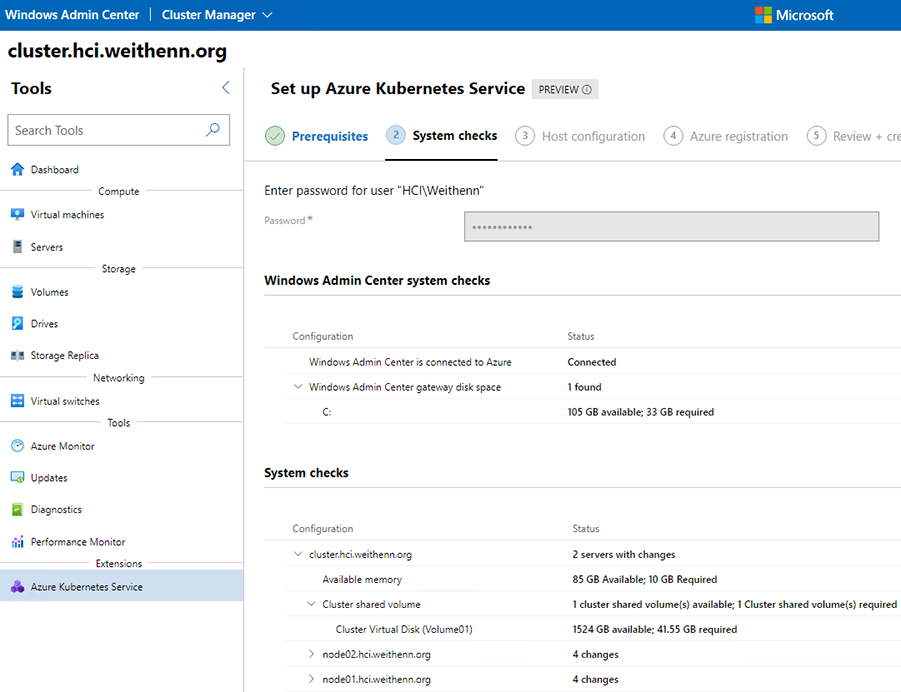Click the '2 servers with changes' status

pyautogui.click(x=623, y=554)
